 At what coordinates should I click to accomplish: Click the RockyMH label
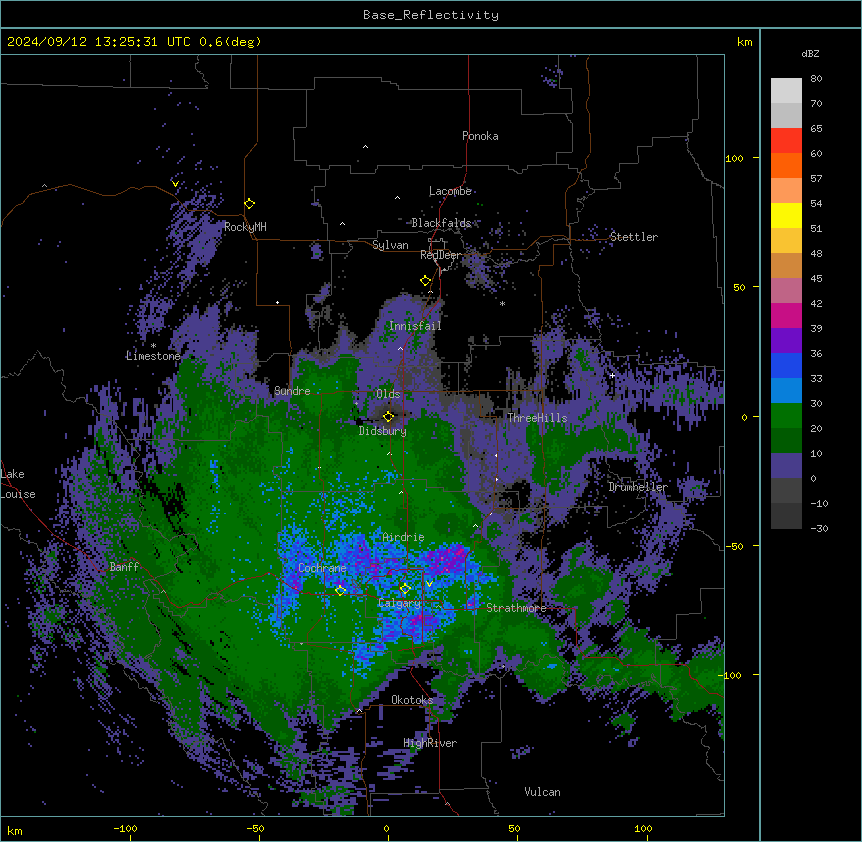[245, 227]
